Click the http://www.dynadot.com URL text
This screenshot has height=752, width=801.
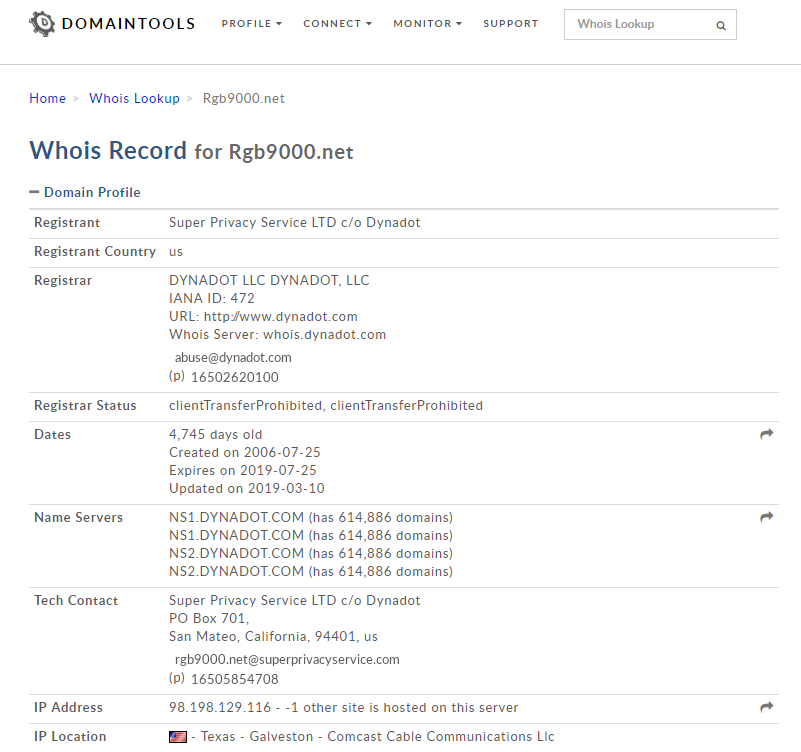coord(280,317)
